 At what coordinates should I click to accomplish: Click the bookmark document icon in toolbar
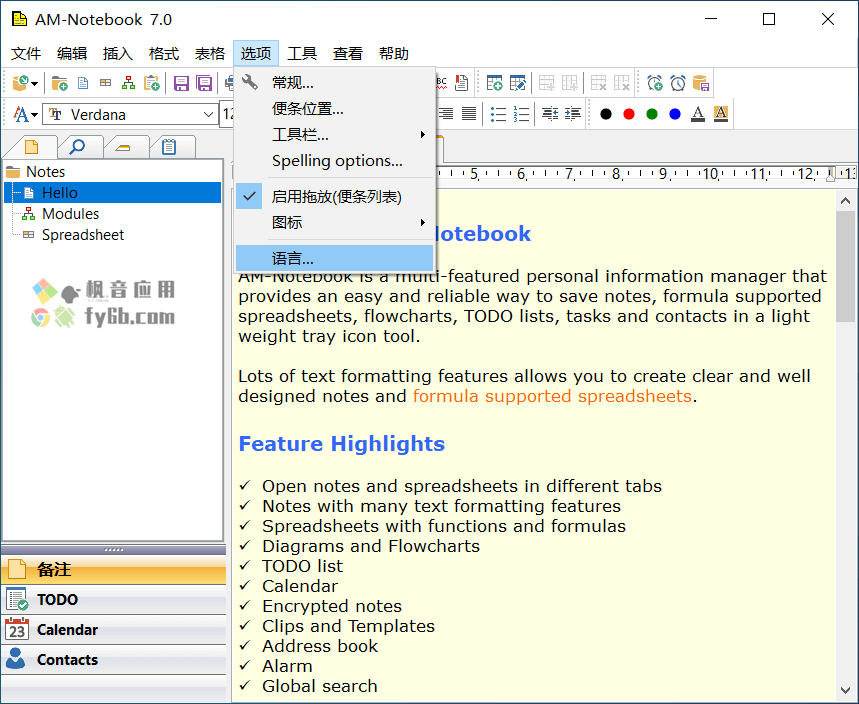pos(462,83)
